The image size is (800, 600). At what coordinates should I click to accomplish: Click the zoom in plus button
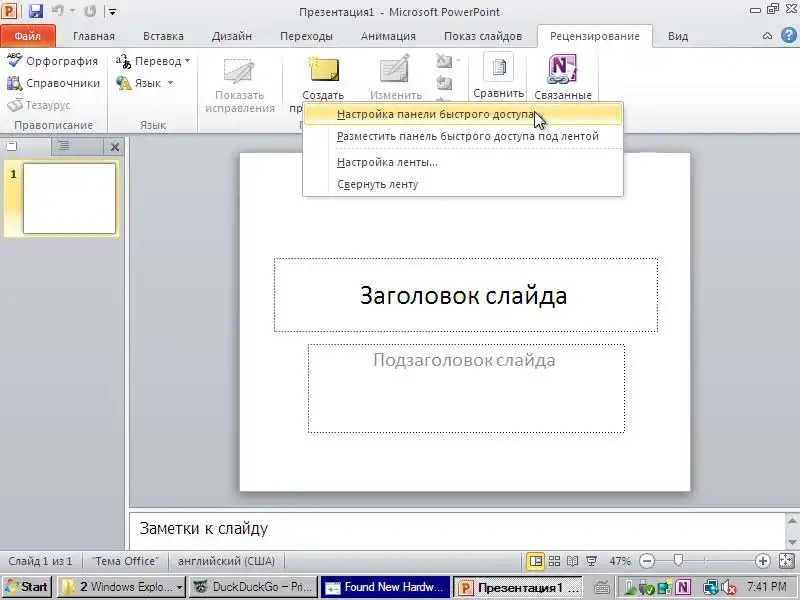(x=762, y=561)
